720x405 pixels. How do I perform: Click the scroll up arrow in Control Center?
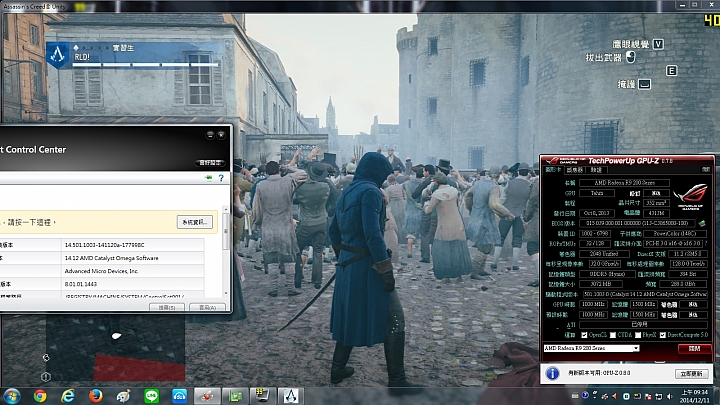[225, 209]
